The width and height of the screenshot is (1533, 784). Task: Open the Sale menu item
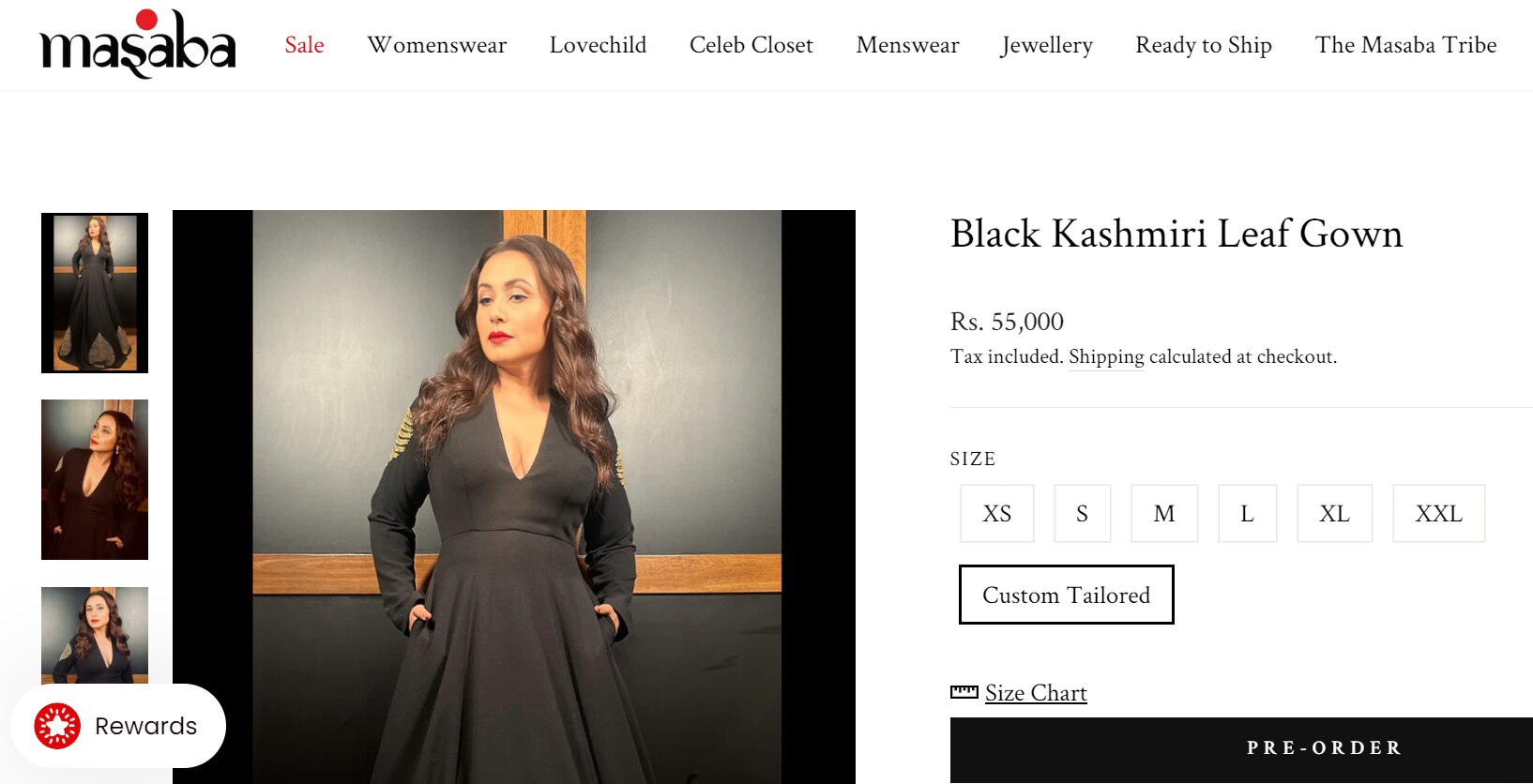click(x=304, y=44)
